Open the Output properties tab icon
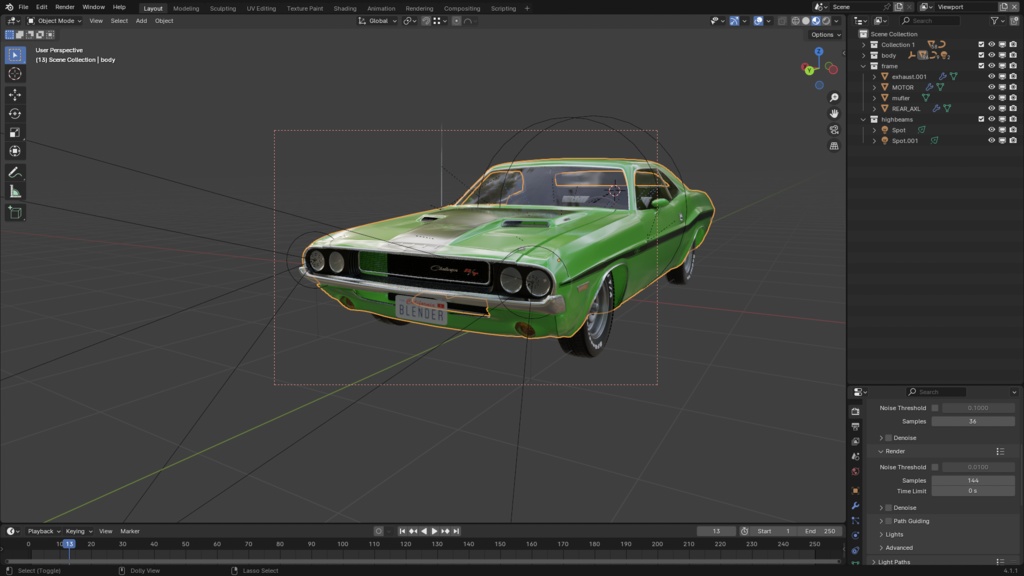 click(x=856, y=426)
